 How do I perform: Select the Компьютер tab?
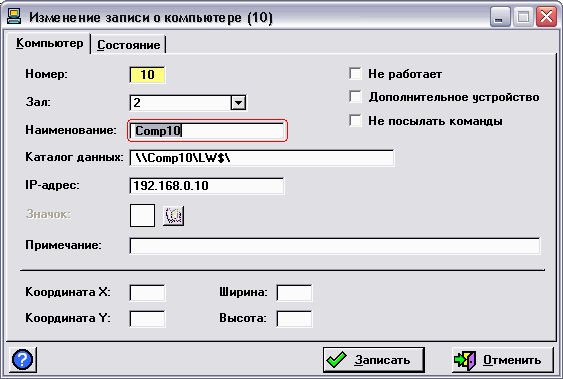49,43
